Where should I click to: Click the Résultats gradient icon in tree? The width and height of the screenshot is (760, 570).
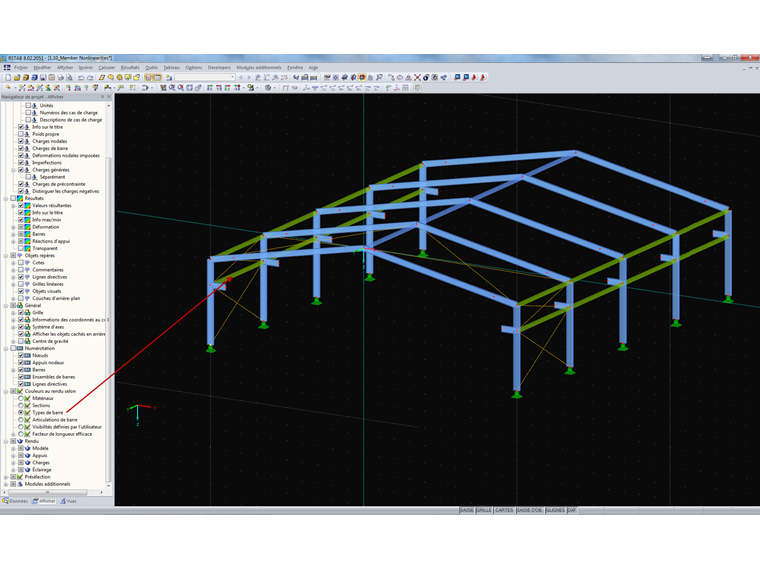[x=20, y=198]
